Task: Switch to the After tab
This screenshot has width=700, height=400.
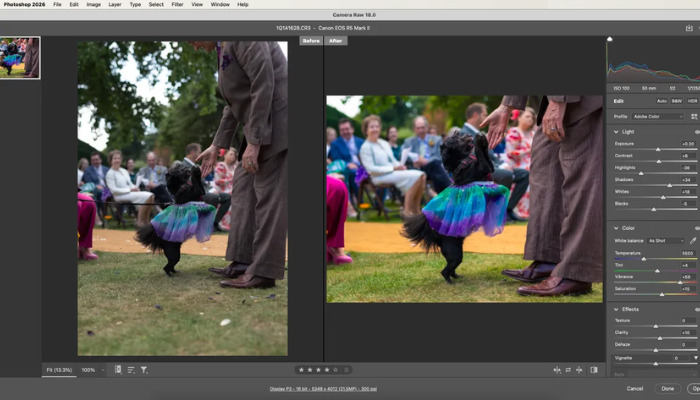Action: pyautogui.click(x=335, y=41)
